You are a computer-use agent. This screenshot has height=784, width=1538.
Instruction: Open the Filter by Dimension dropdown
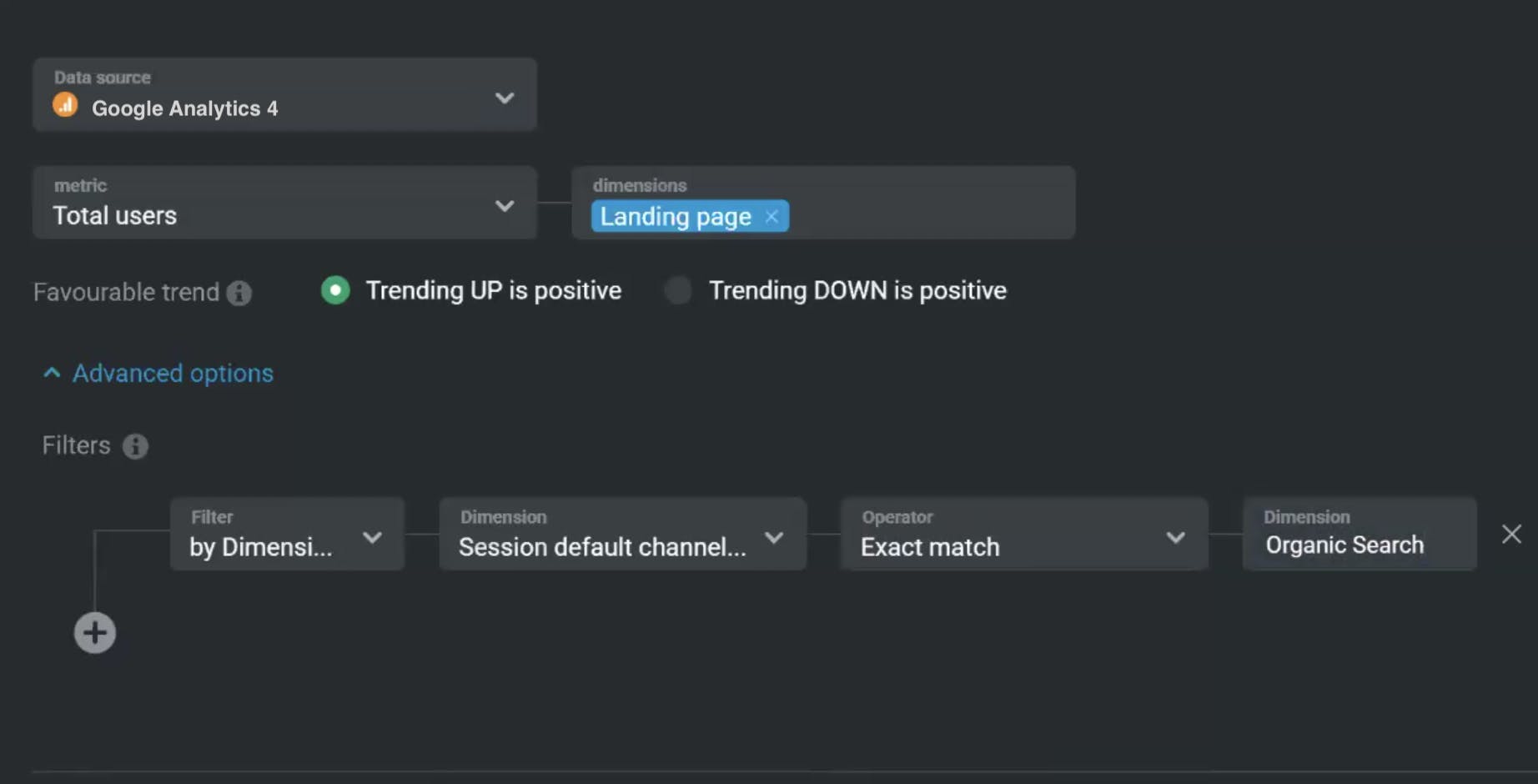[287, 534]
